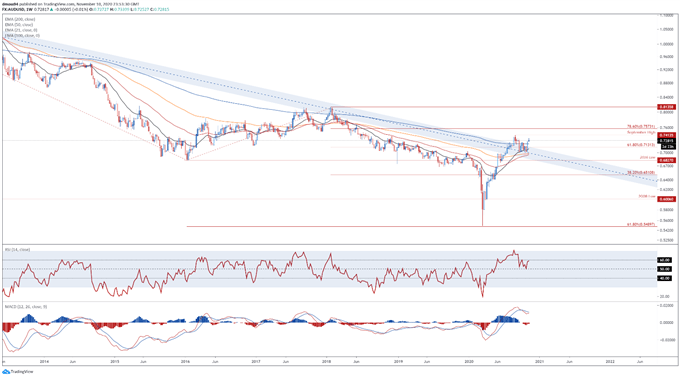This screenshot has height=377, width=680.
Task: Click the 0.6827 red price label
Action: click(666, 161)
